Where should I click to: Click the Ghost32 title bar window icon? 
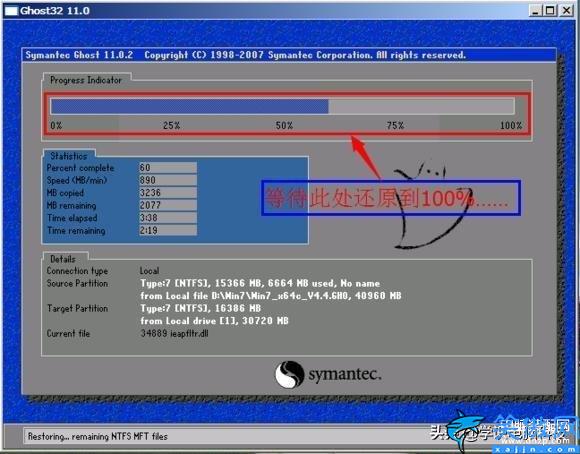pyautogui.click(x=11, y=11)
